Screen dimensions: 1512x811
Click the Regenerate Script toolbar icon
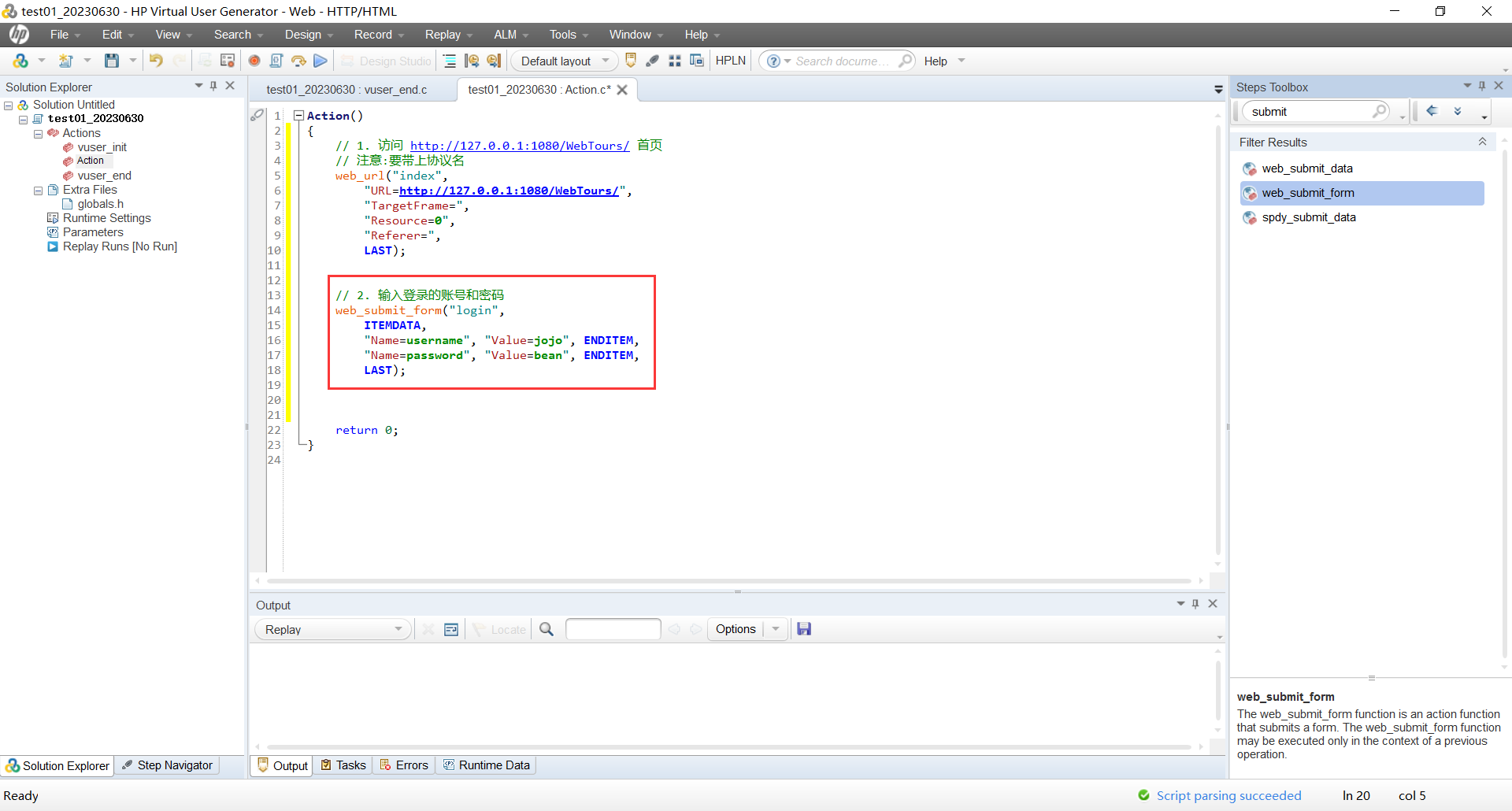pos(228,61)
